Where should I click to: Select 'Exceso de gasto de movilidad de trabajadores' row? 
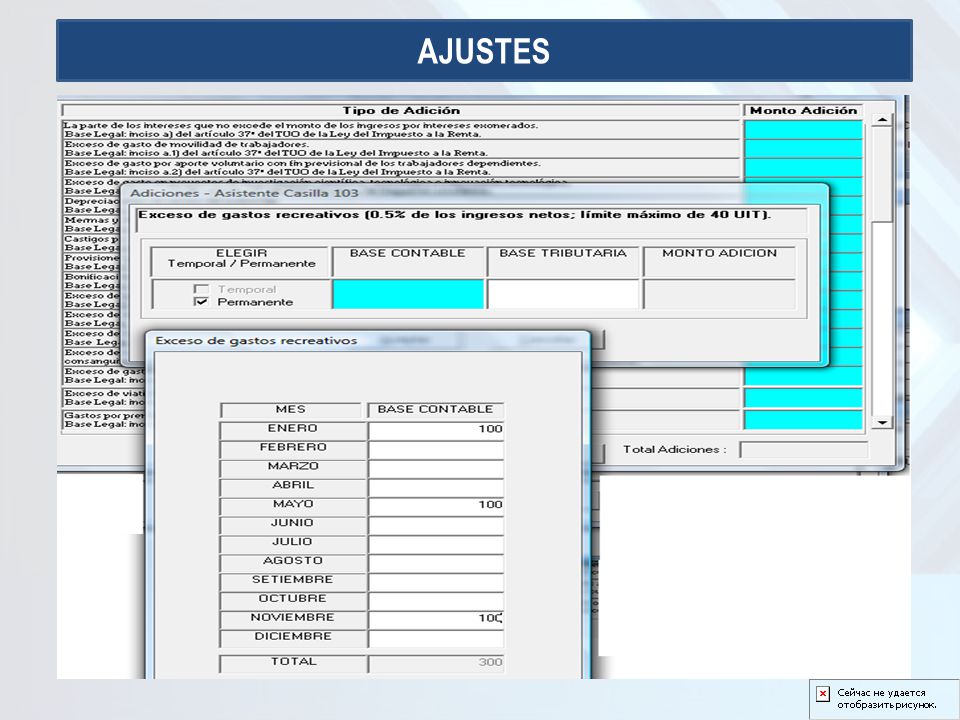(401, 149)
